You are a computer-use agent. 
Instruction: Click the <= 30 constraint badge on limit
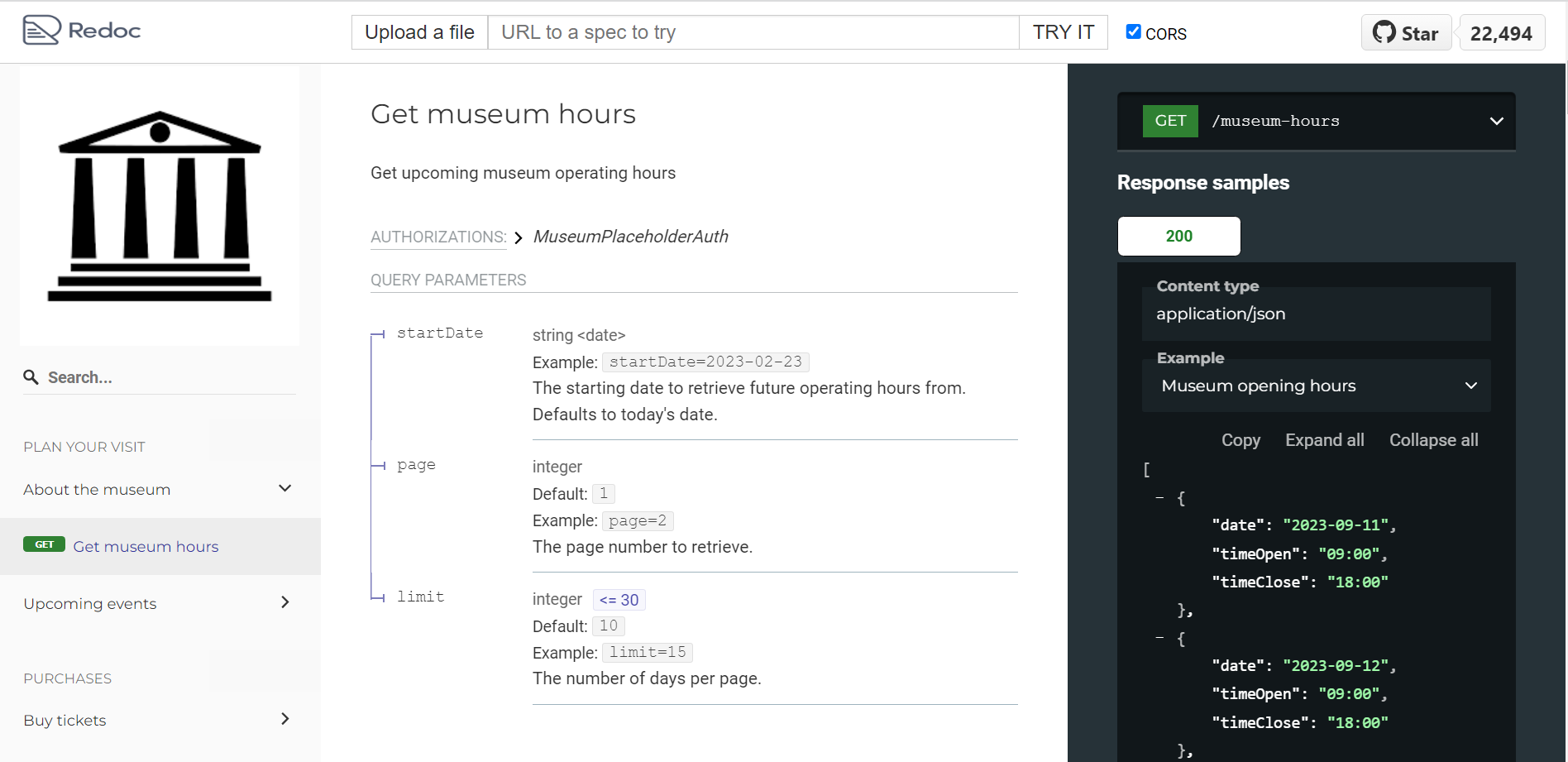point(619,599)
